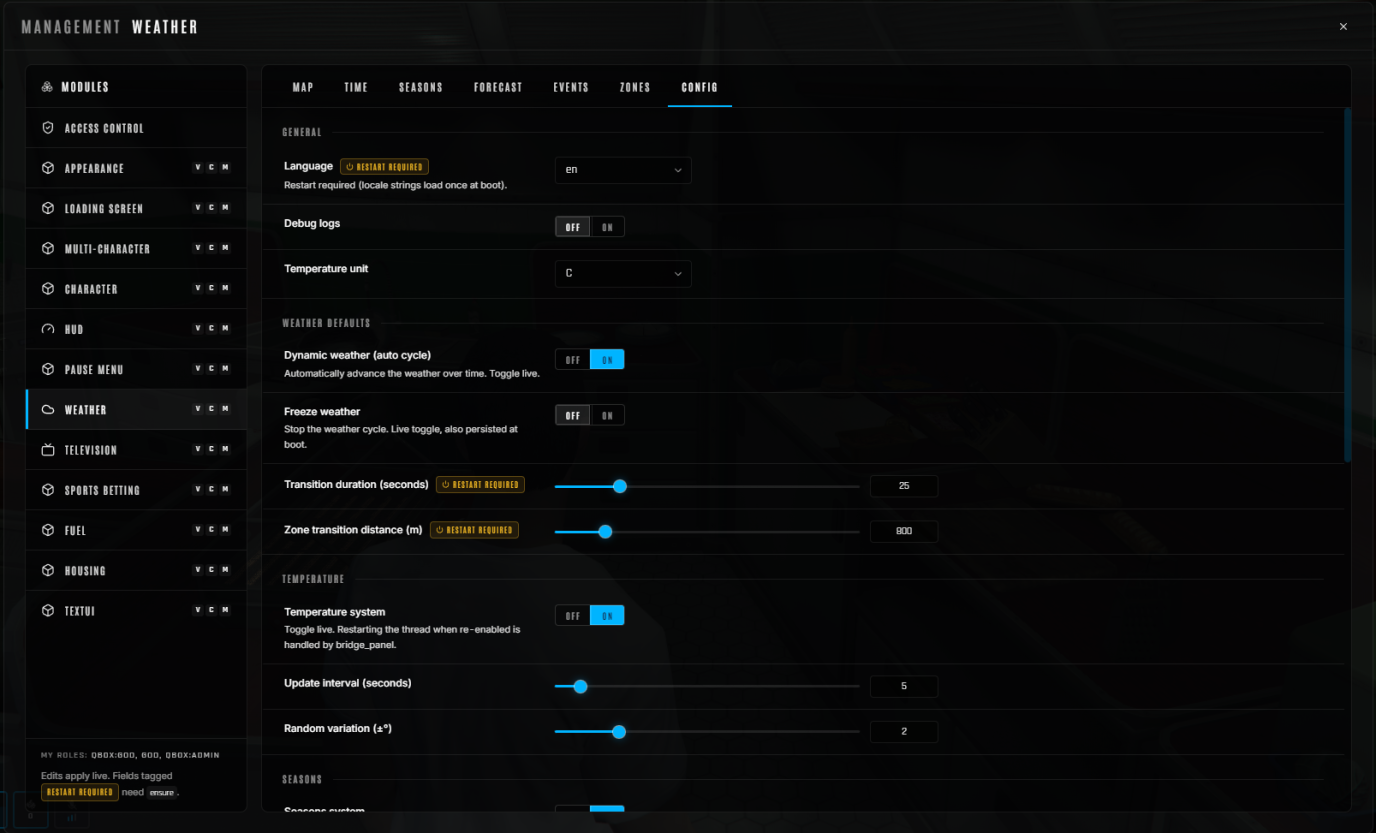1376x833 pixels.
Task: Click the Fuel module cube icon
Action: click(x=48, y=530)
